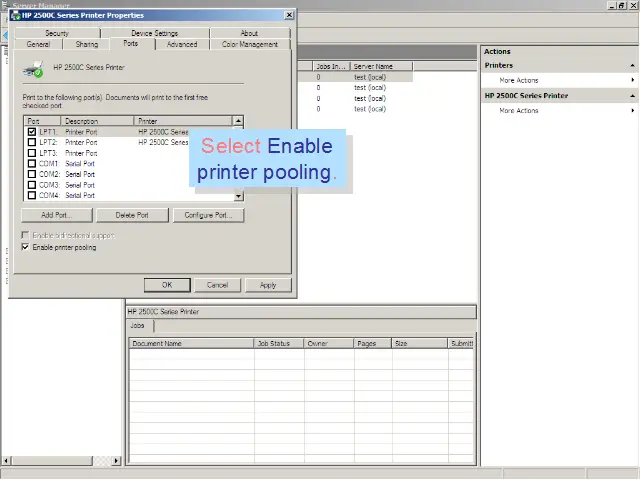Click the Add Port button
This screenshot has width=640, height=480.
(x=57, y=215)
